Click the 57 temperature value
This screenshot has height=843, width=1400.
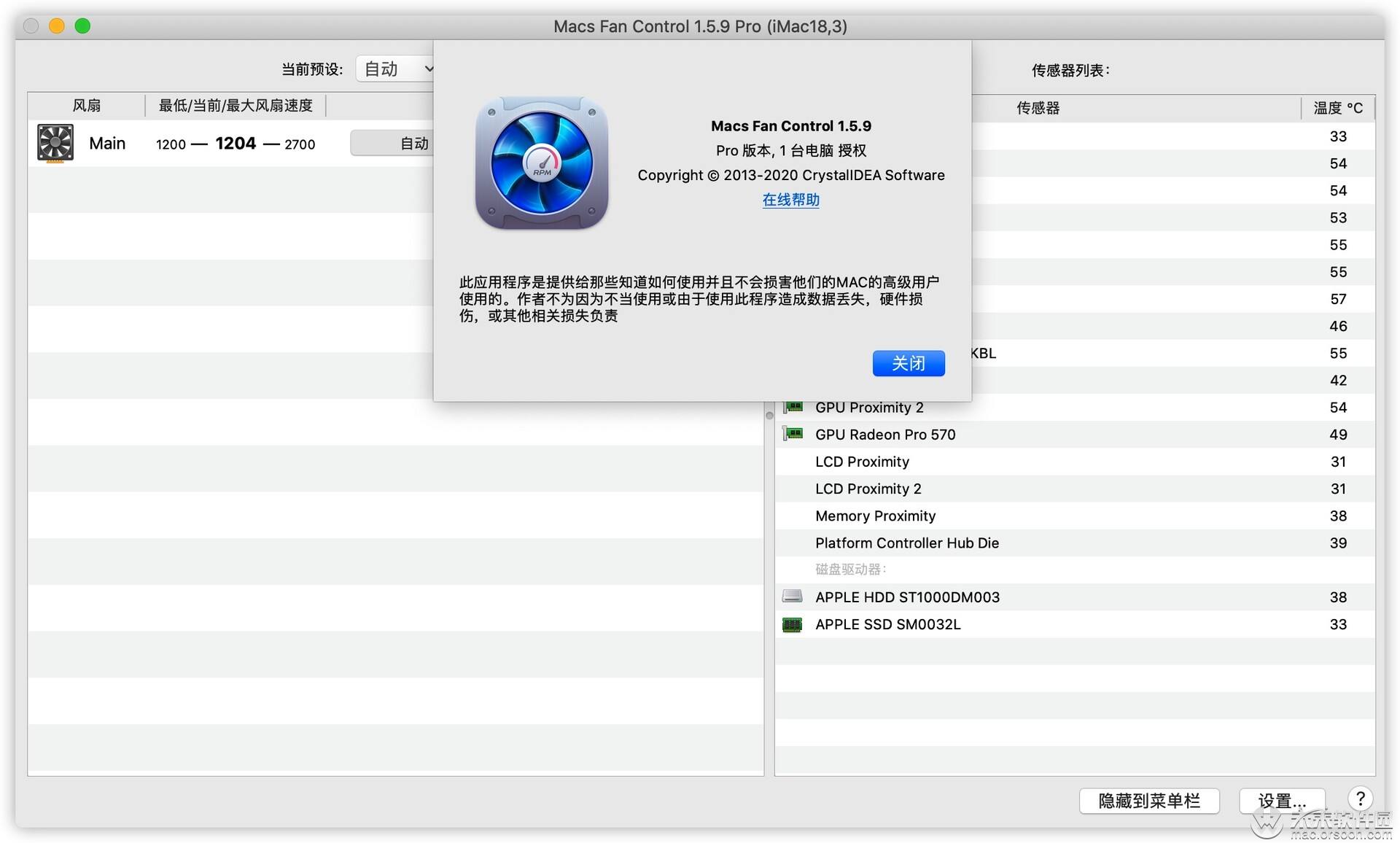click(1338, 299)
